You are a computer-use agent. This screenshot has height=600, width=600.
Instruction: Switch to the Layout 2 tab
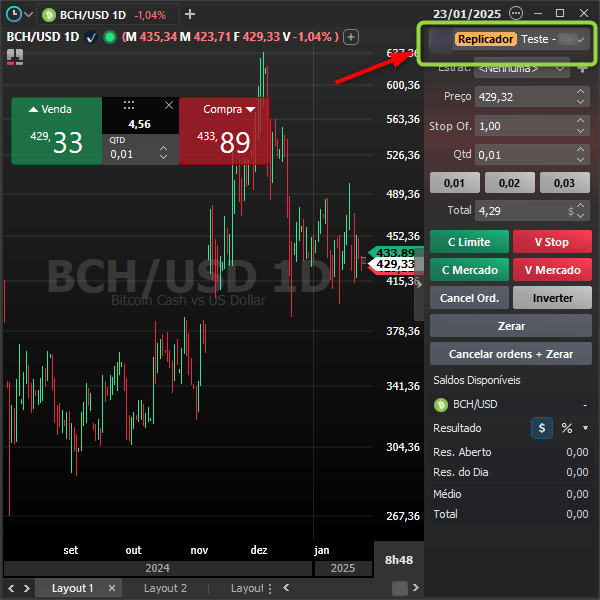(165, 588)
